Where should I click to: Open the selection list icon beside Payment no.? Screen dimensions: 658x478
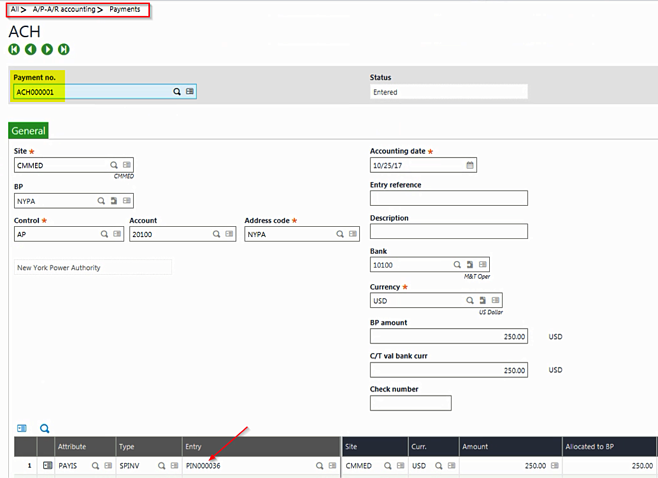(x=190, y=91)
